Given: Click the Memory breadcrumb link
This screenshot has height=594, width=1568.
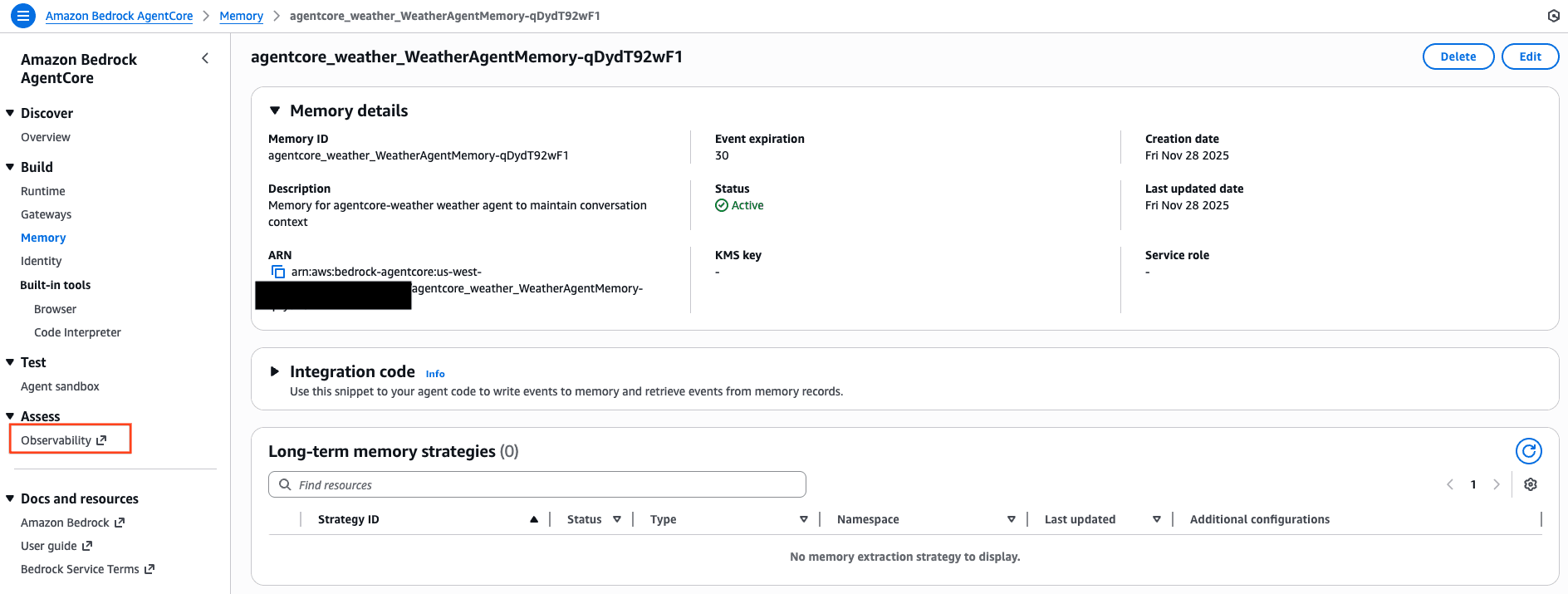Looking at the screenshot, I should pyautogui.click(x=242, y=16).
